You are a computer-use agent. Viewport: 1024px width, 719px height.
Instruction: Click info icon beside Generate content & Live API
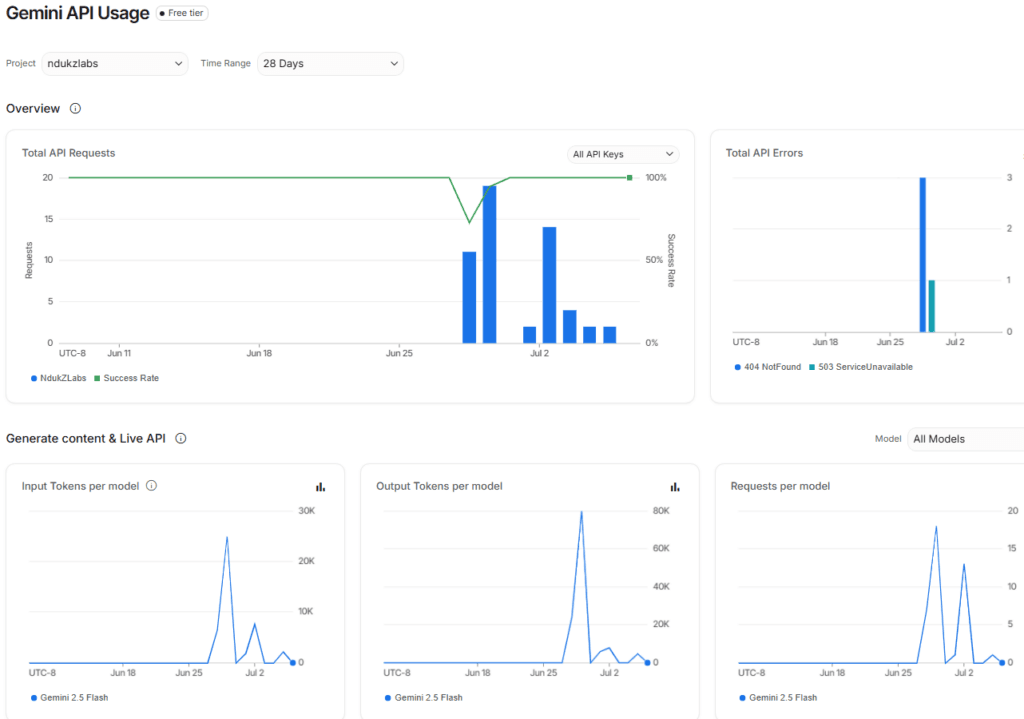pyautogui.click(x=181, y=438)
